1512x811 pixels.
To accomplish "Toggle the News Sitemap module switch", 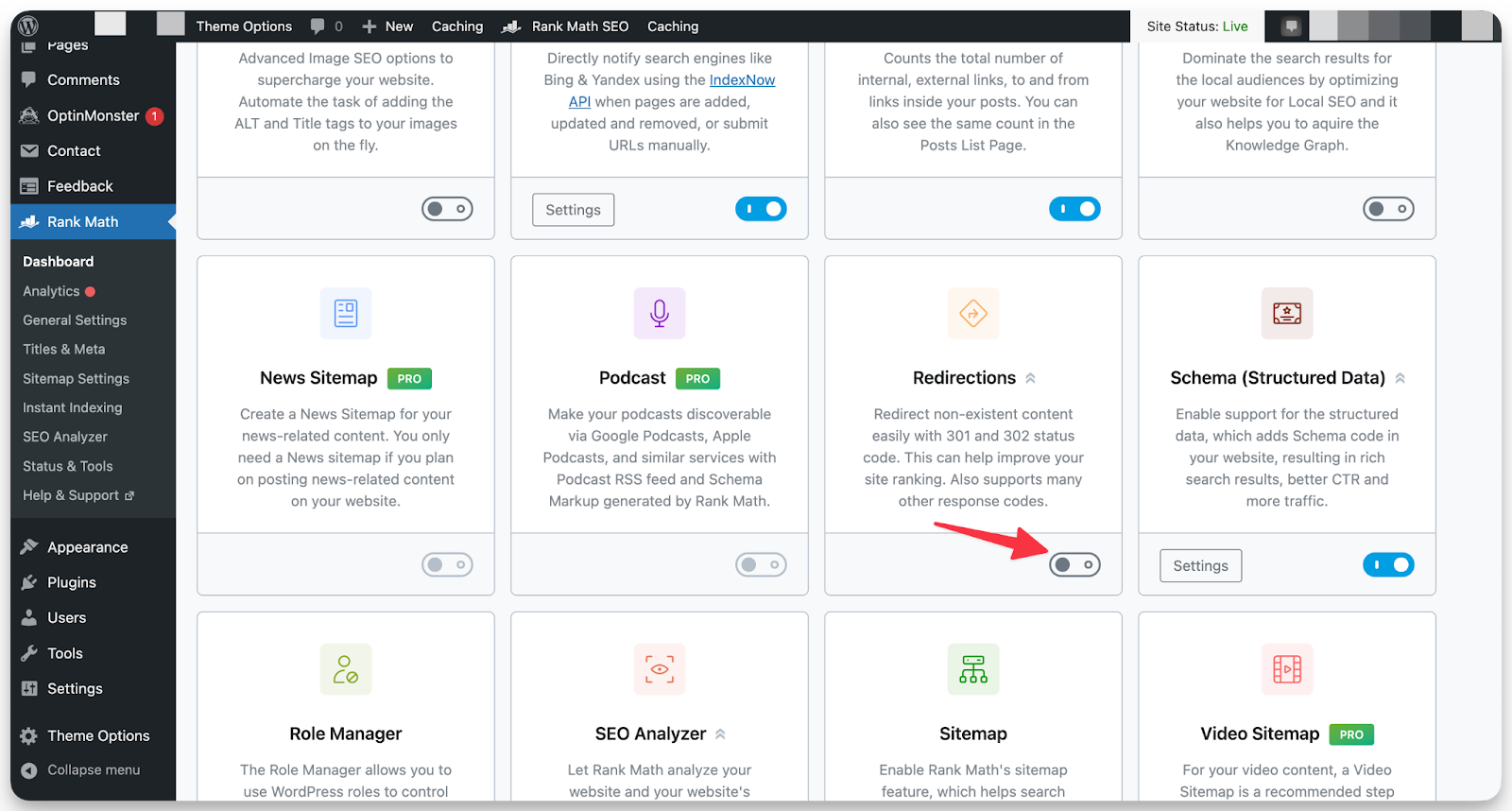I will click(447, 565).
